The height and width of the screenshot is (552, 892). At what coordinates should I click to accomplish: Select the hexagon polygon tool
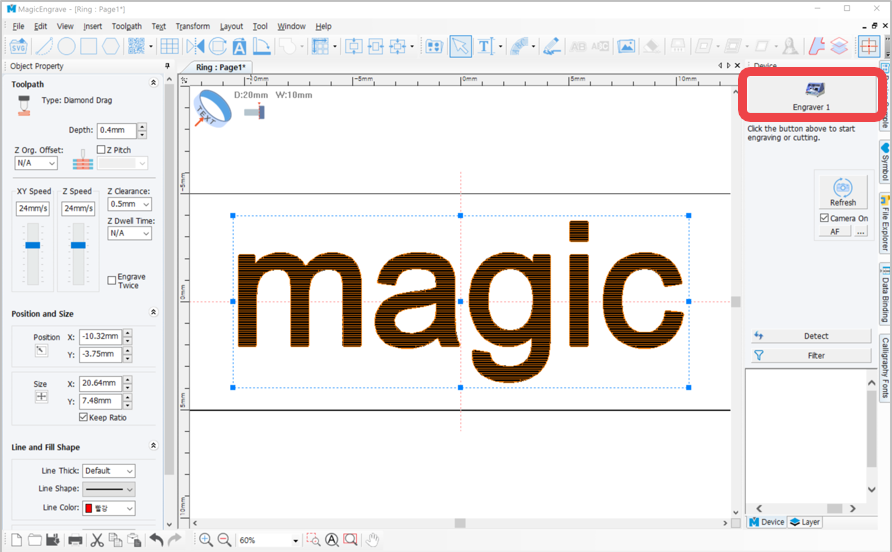pyautogui.click(x=111, y=47)
